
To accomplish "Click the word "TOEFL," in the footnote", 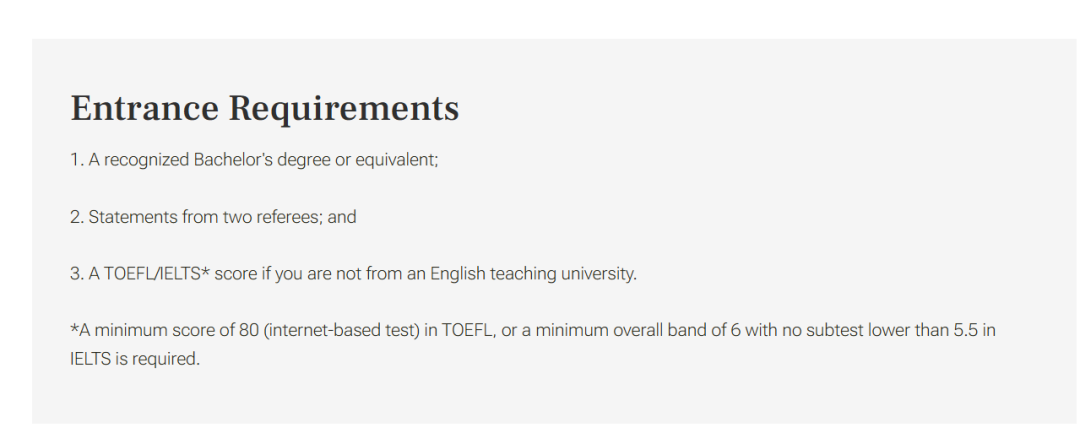I will [x=463, y=330].
